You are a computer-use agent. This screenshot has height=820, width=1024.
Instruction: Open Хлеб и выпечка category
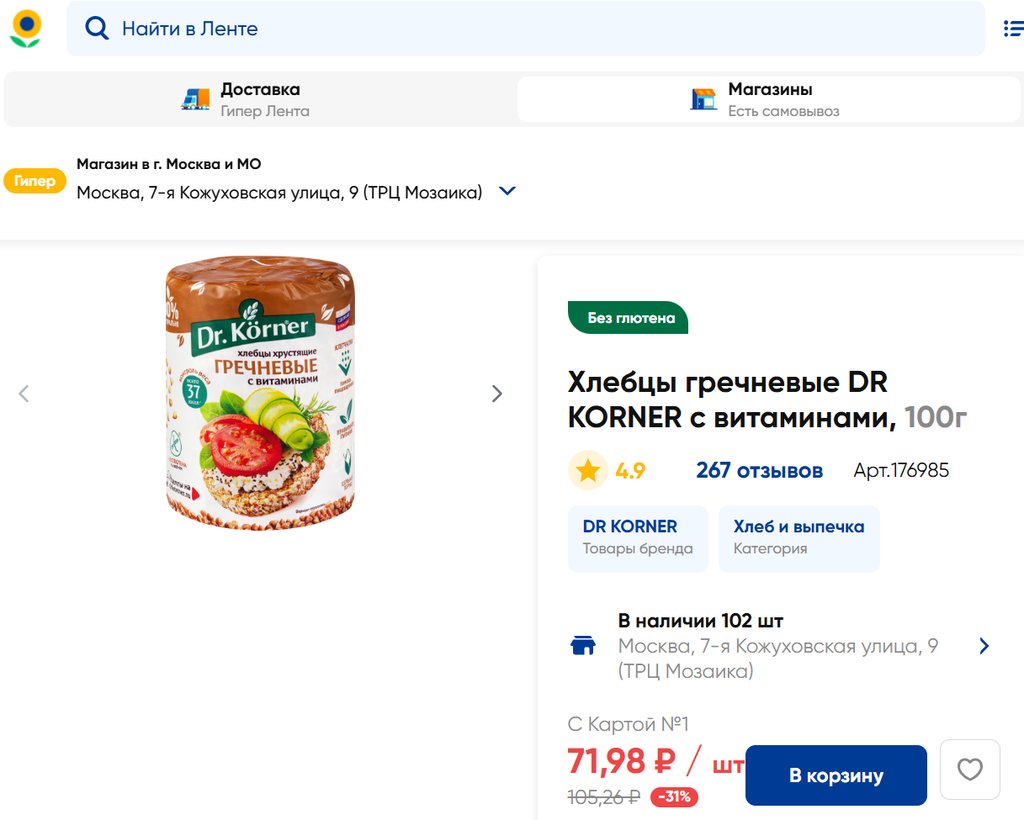tap(798, 538)
